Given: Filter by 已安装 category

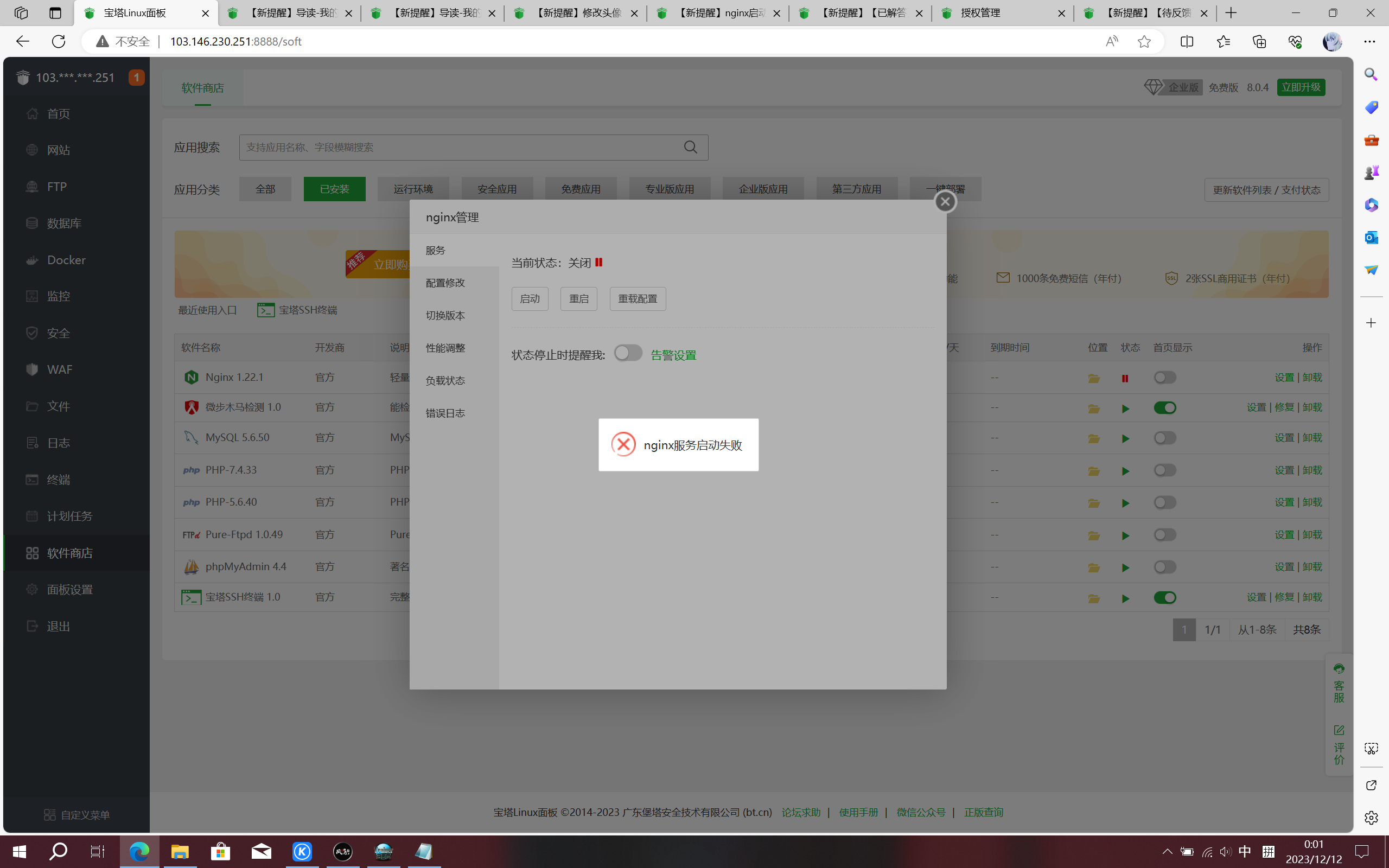Looking at the screenshot, I should (335, 189).
